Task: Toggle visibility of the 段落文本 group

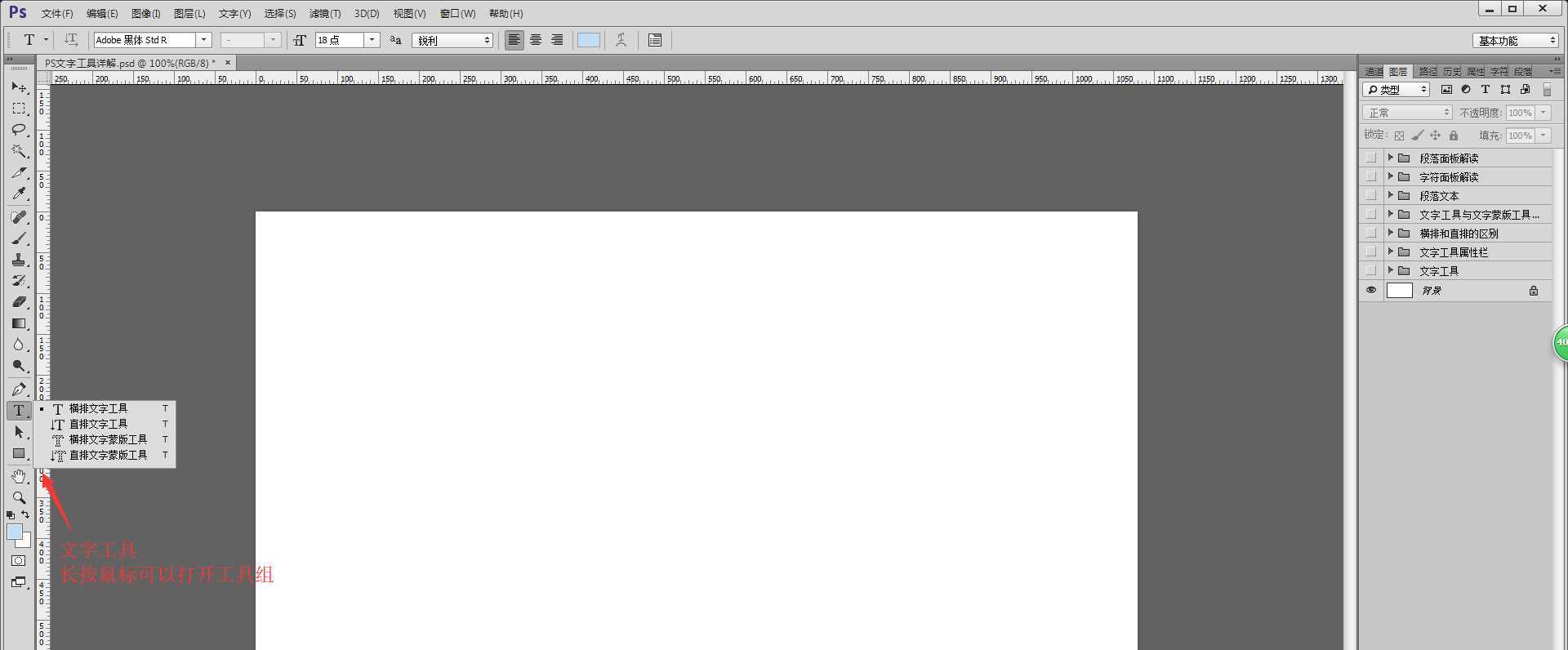Action: point(1371,196)
